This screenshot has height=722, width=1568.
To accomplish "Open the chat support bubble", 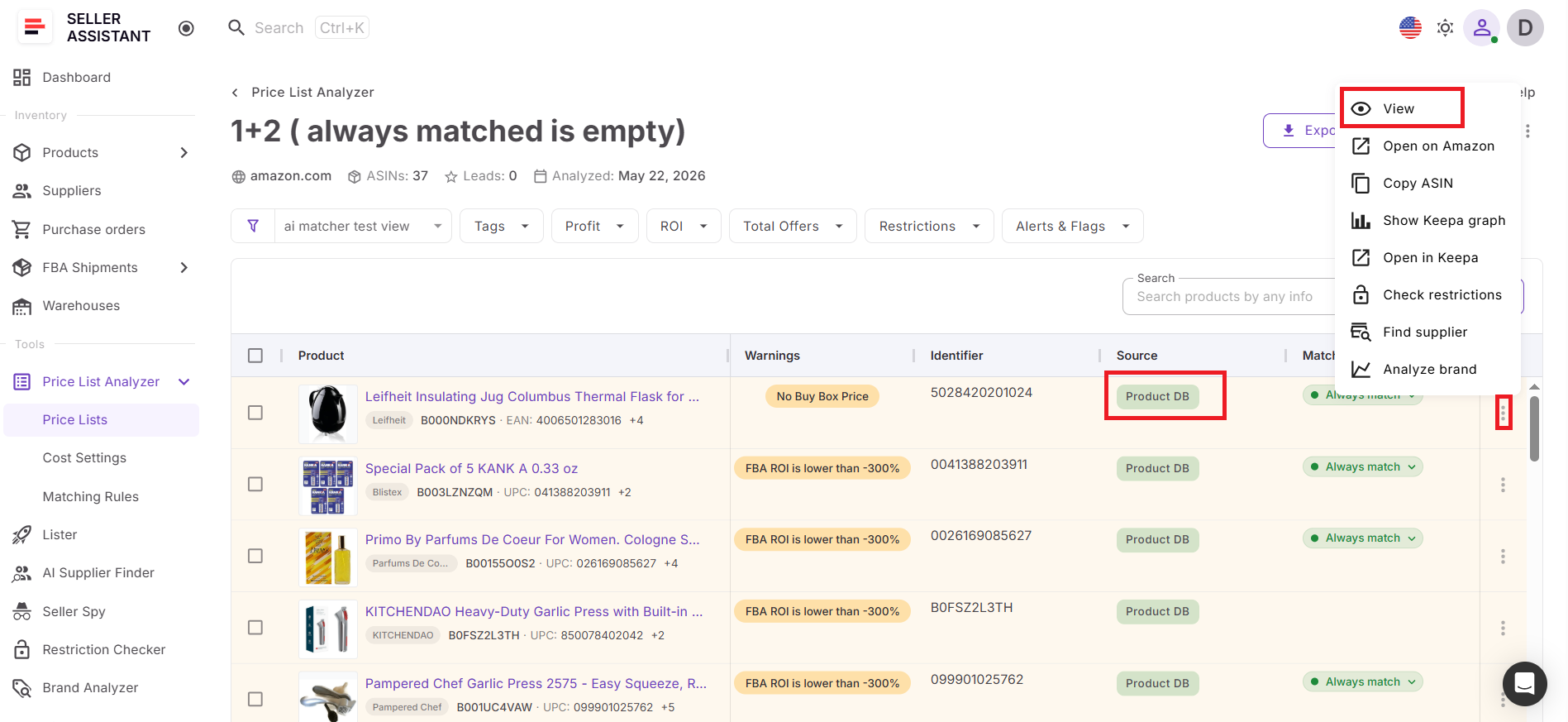I will click(x=1524, y=683).
